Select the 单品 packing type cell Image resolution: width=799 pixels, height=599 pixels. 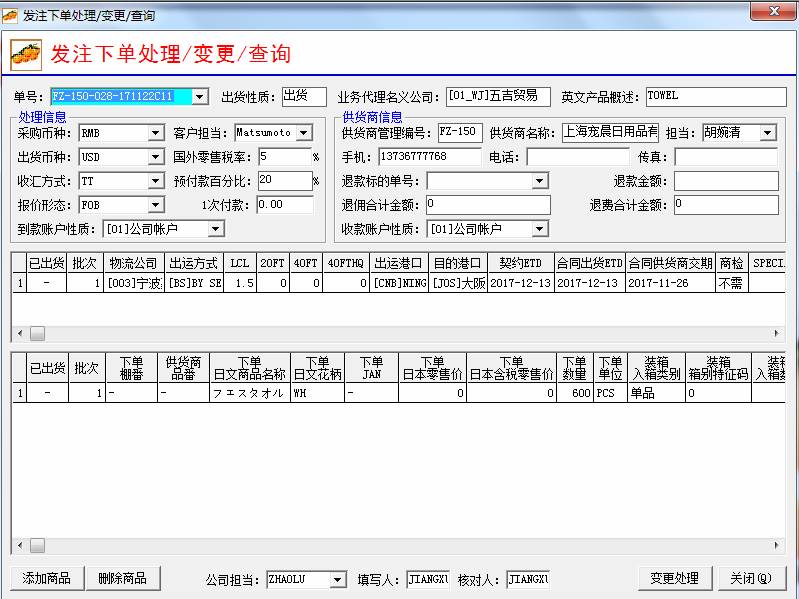657,393
